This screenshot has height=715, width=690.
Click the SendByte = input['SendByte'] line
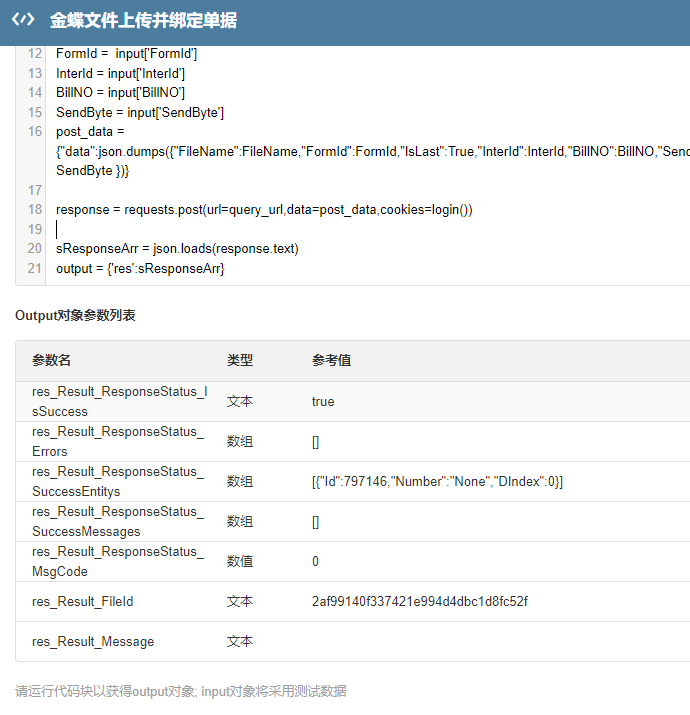coord(139,113)
